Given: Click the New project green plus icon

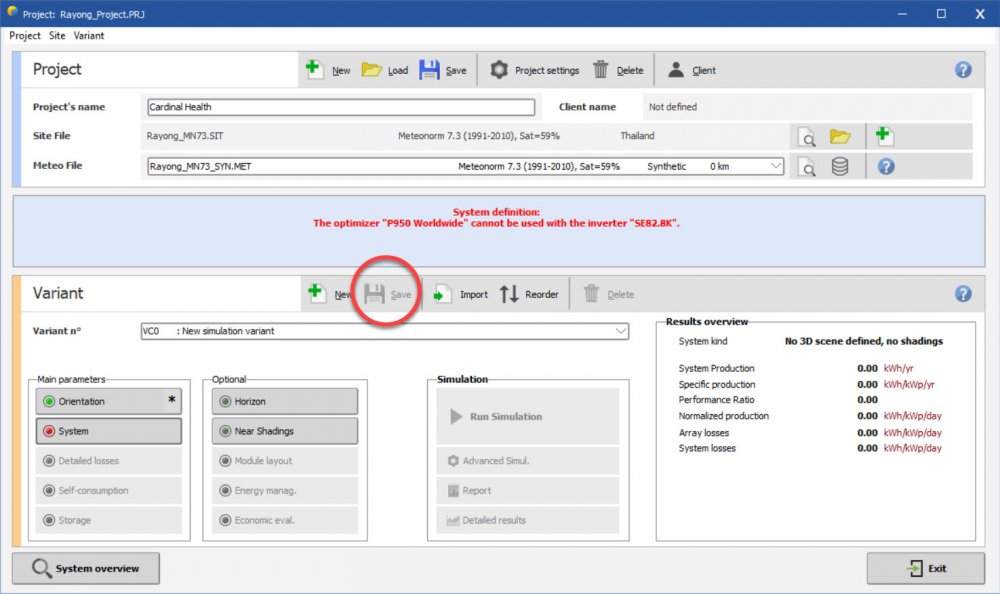Looking at the screenshot, I should (314, 70).
